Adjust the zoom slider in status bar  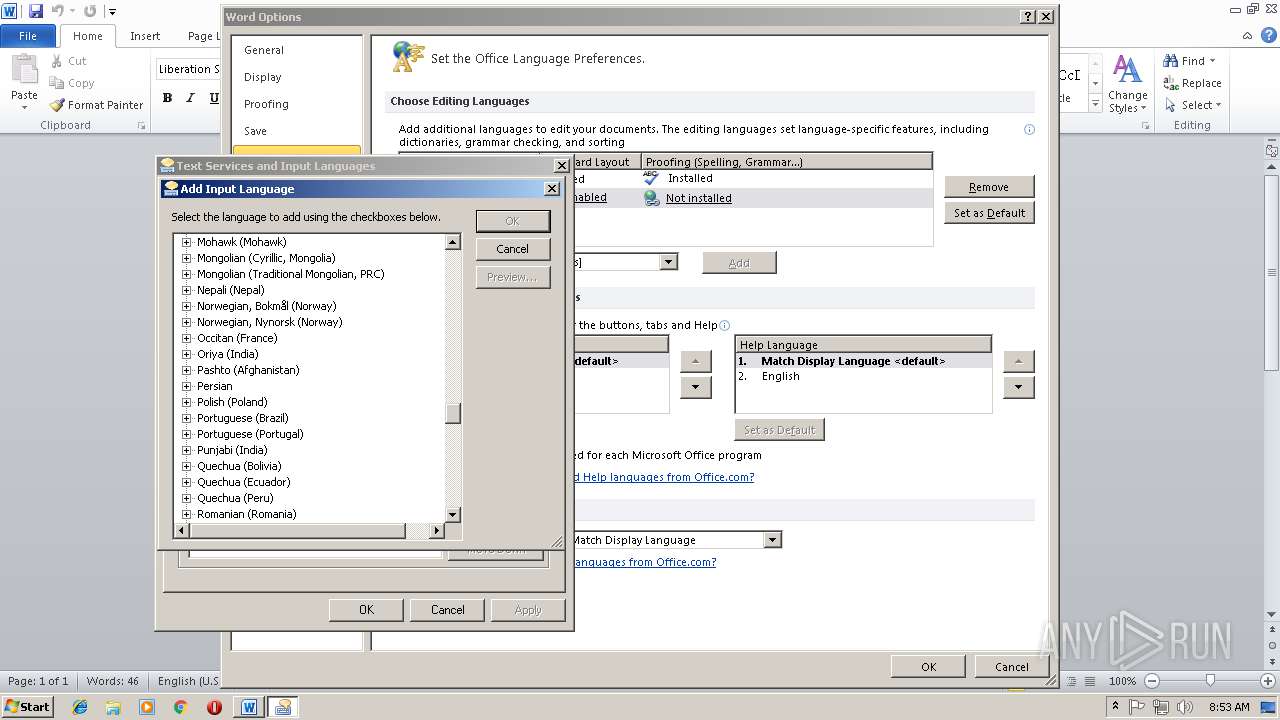point(1210,681)
